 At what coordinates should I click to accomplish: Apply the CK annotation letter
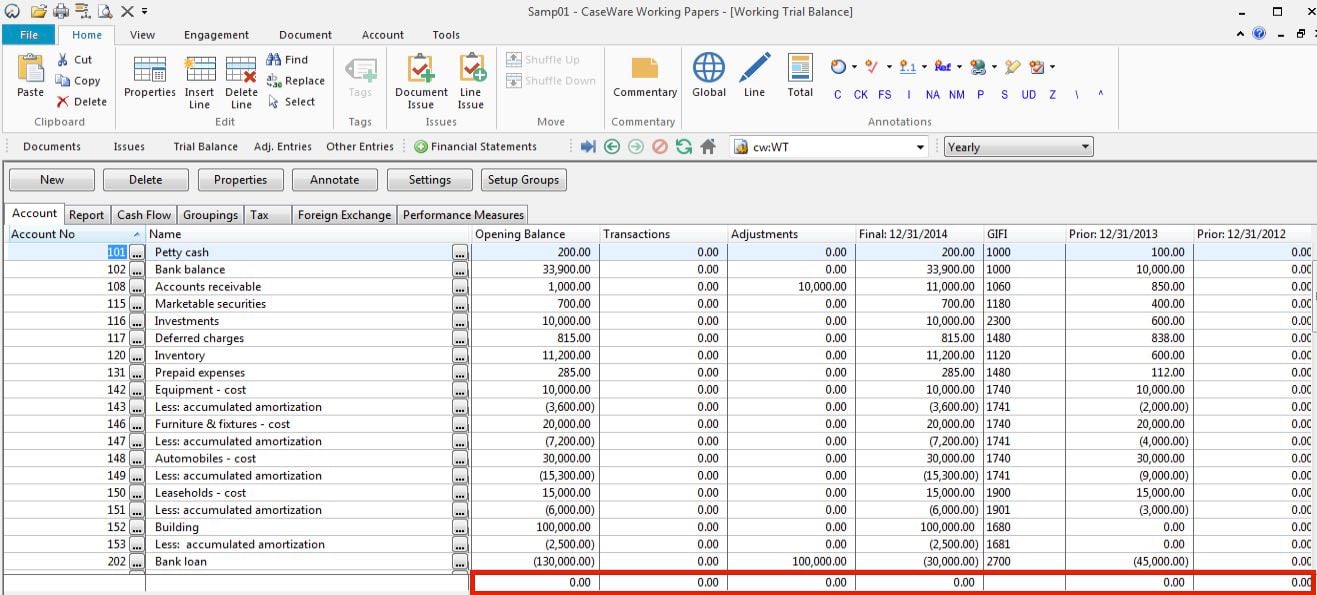click(x=860, y=94)
